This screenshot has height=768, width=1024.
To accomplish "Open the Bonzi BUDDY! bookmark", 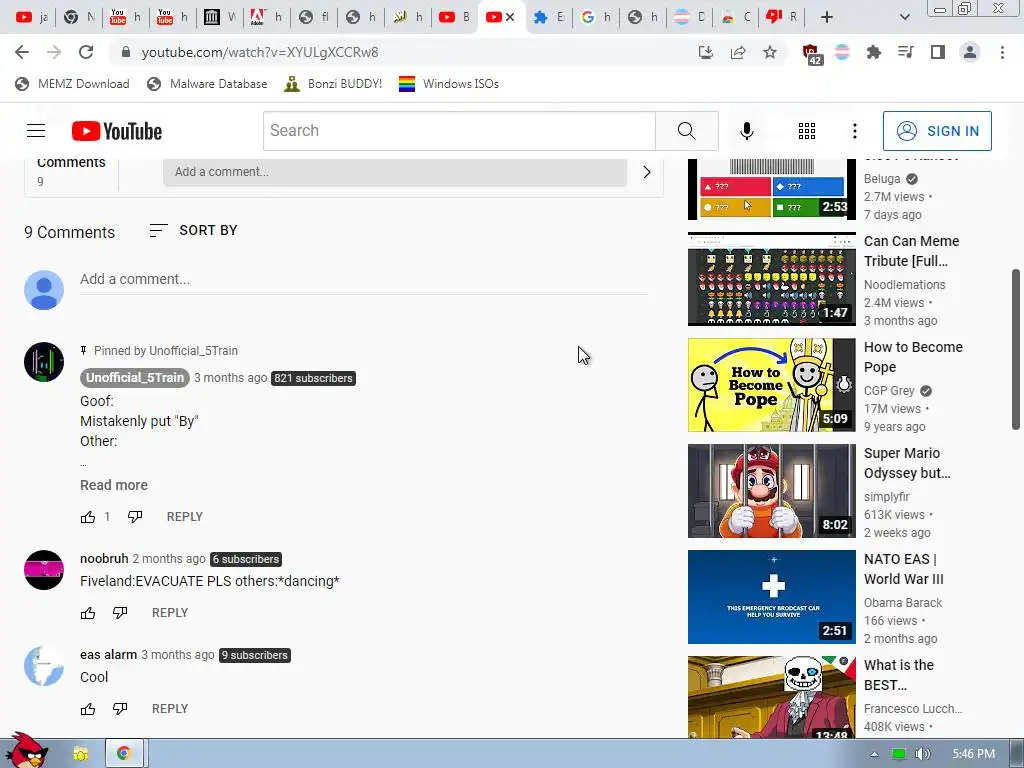I will [x=333, y=84].
